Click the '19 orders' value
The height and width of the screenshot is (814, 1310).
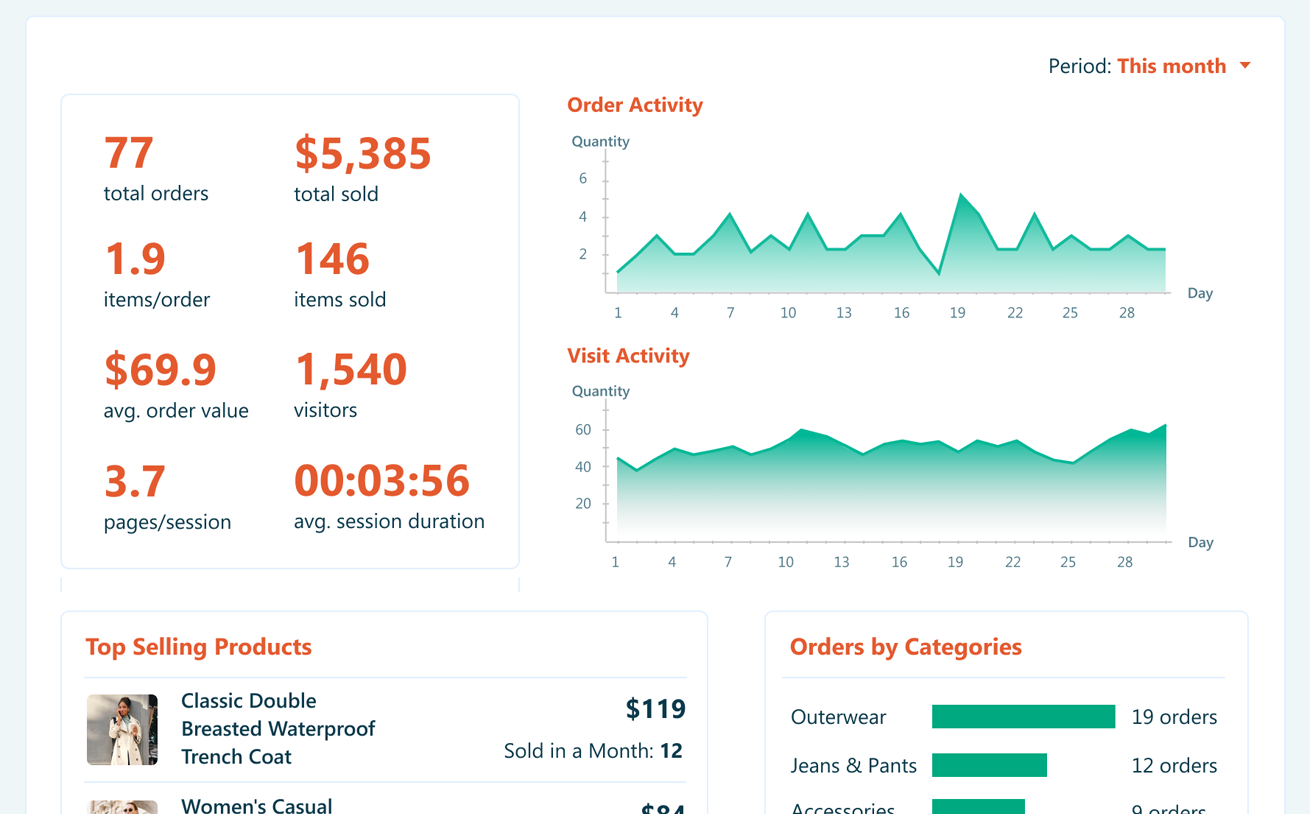[1174, 717]
